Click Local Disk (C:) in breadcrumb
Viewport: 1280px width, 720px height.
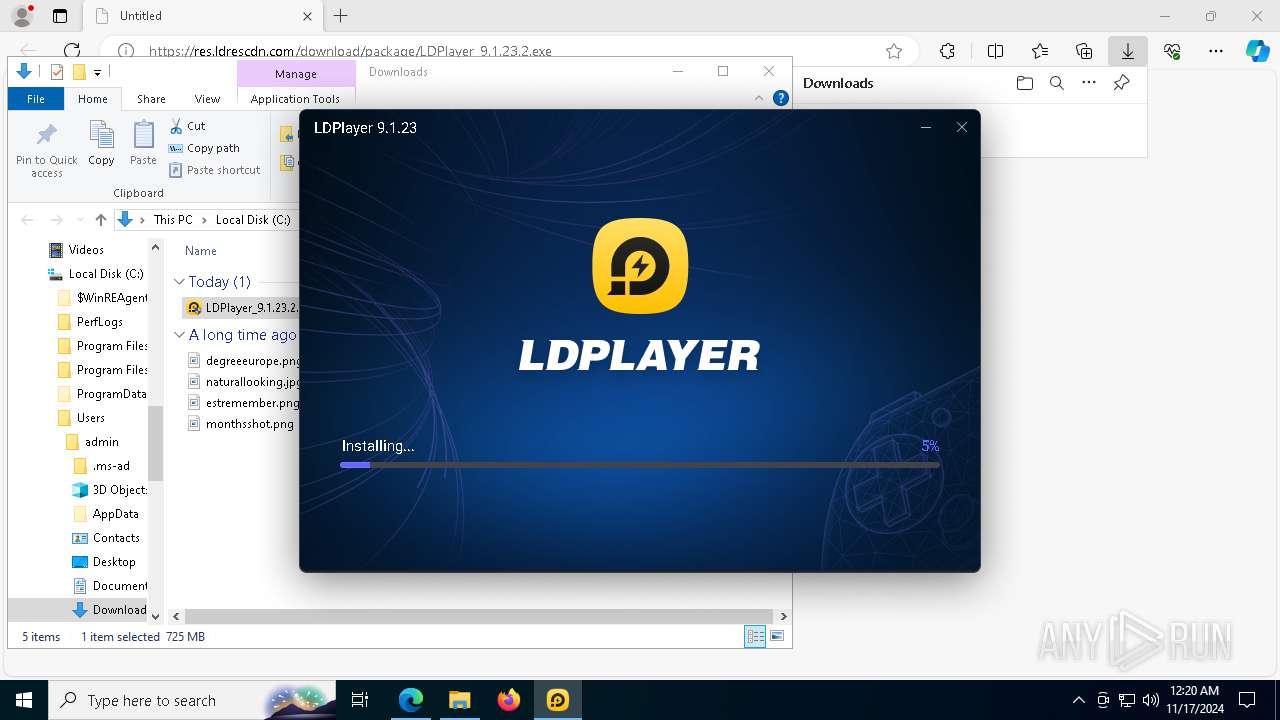(x=253, y=220)
